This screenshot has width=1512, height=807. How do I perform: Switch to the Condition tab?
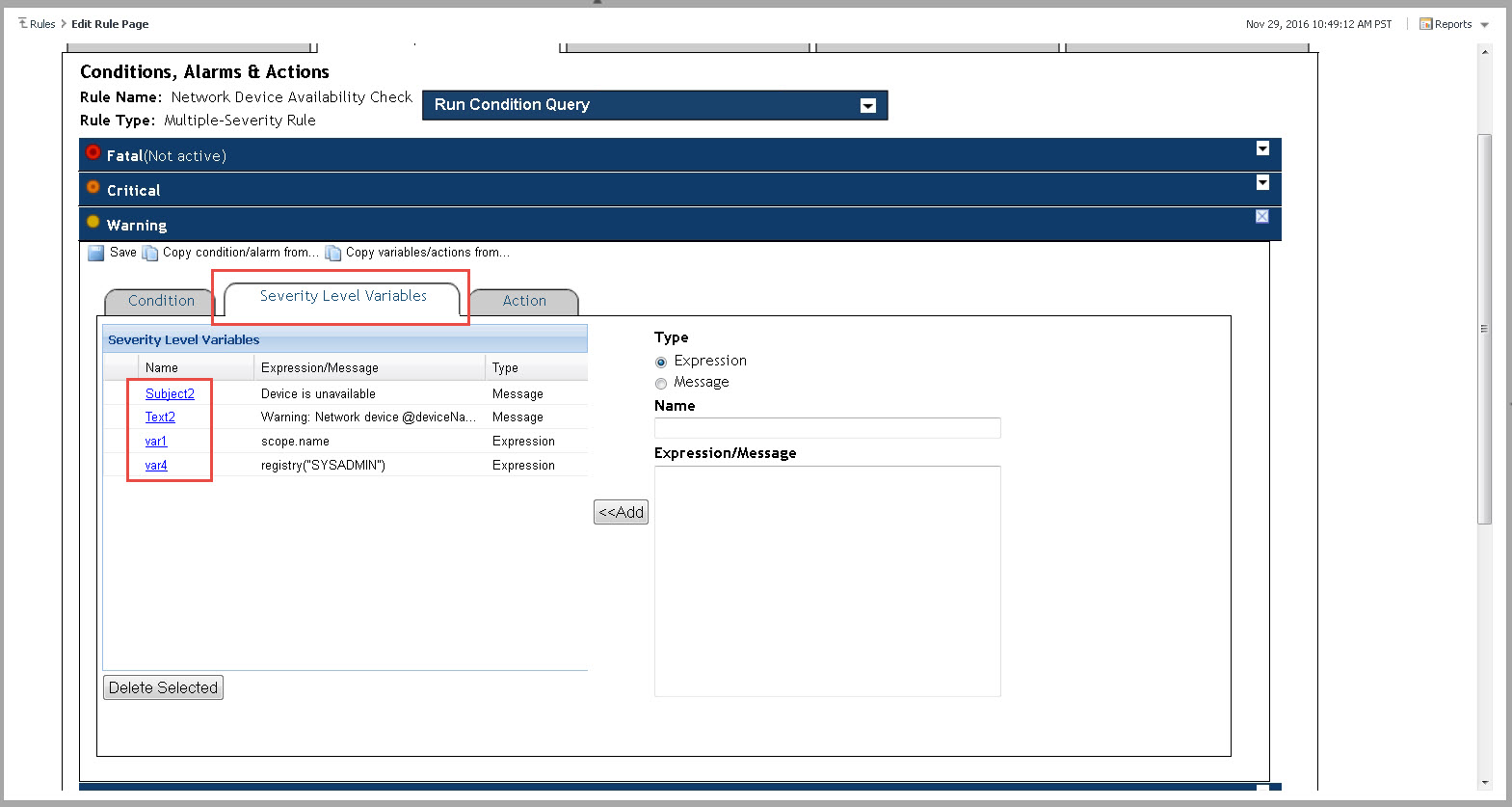[161, 301]
